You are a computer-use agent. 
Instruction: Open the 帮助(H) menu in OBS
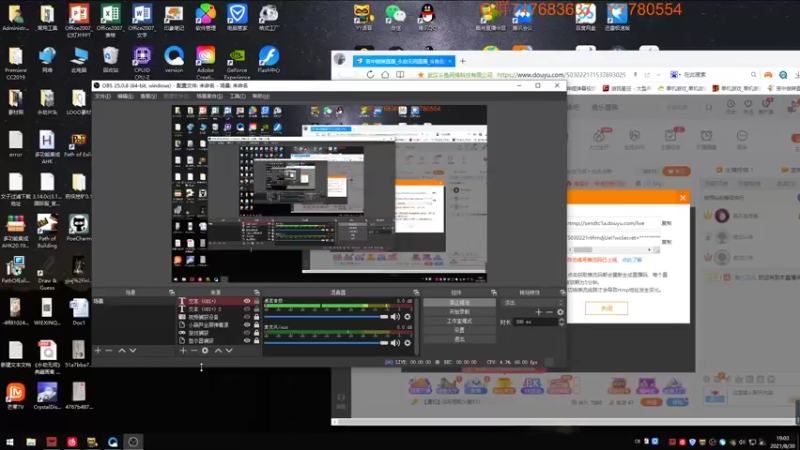261,96
